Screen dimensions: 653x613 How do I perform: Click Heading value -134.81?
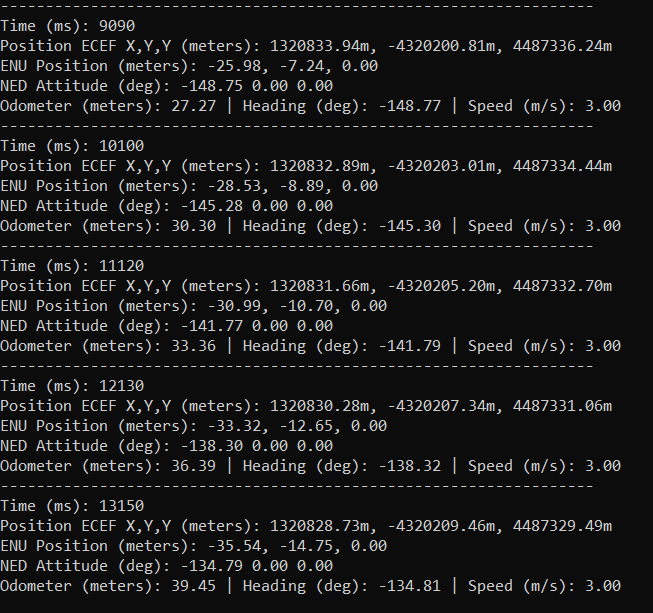point(410,586)
